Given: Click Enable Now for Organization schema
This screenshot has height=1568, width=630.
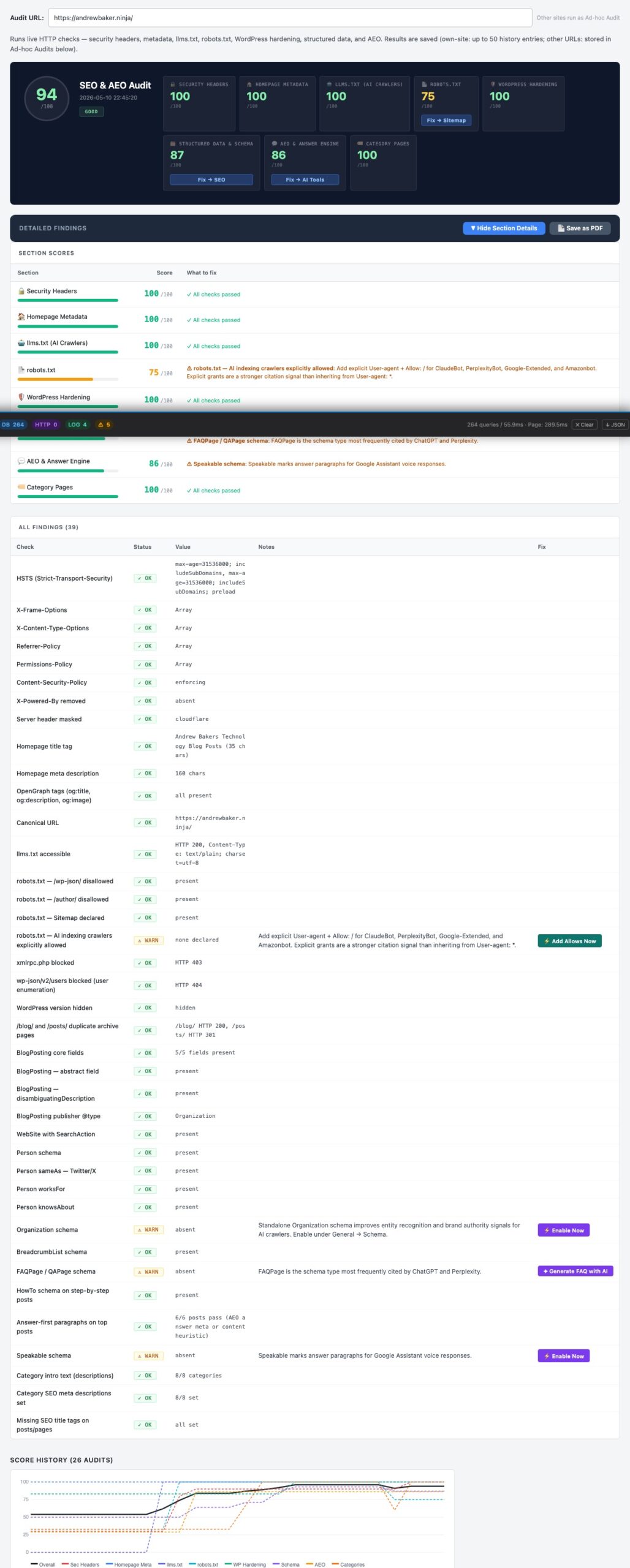Looking at the screenshot, I should pyautogui.click(x=563, y=1231).
